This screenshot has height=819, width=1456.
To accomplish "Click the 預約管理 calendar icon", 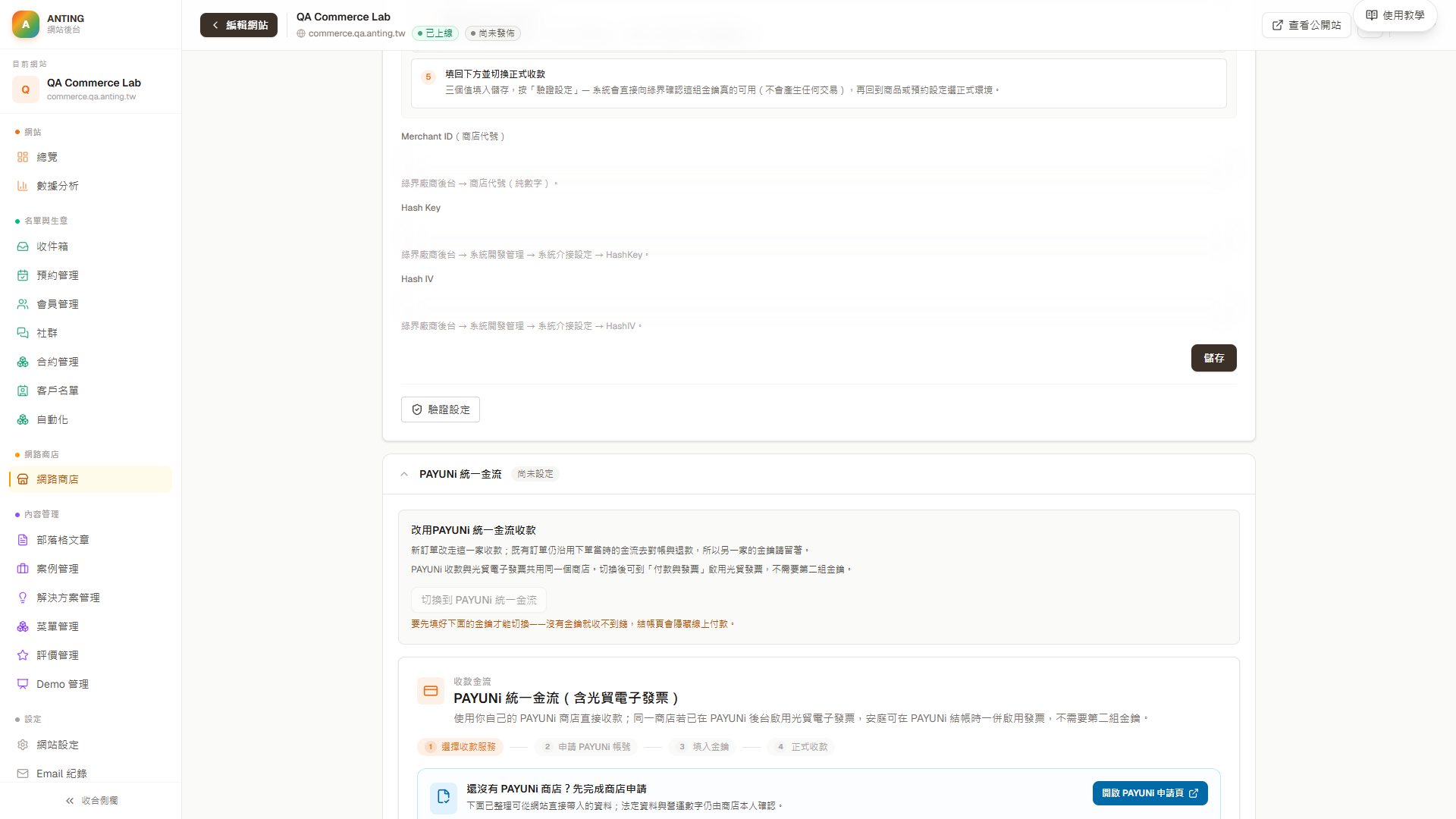I will click(23, 275).
